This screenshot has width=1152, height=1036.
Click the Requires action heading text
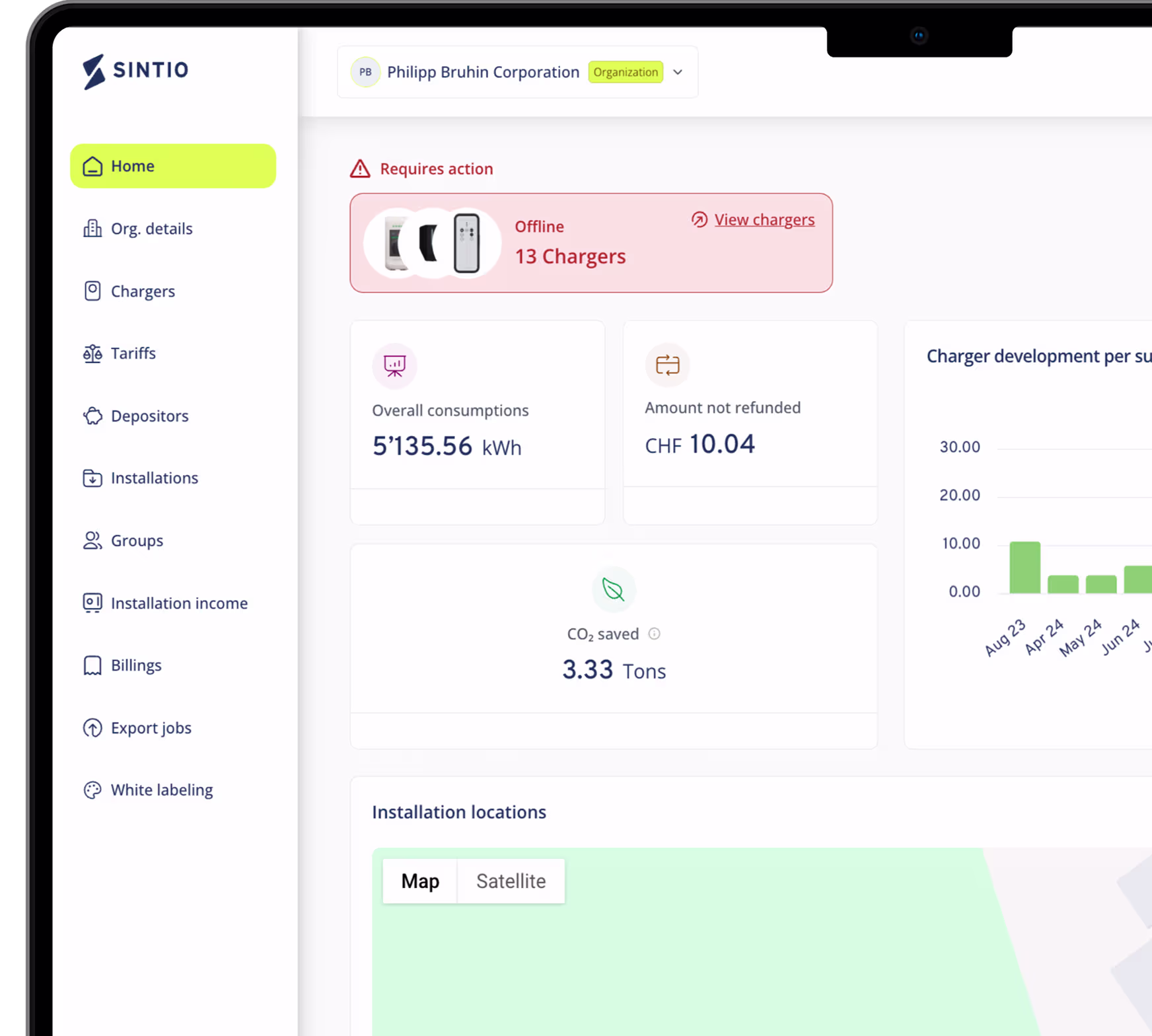pyautogui.click(x=437, y=168)
